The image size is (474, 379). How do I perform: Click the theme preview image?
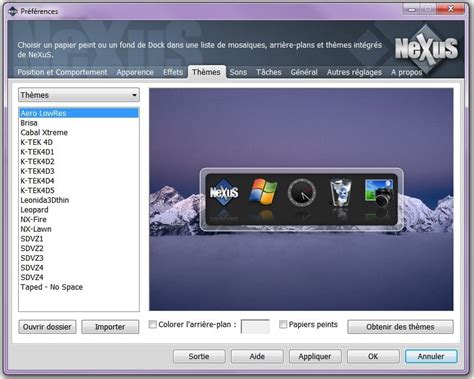[301, 199]
